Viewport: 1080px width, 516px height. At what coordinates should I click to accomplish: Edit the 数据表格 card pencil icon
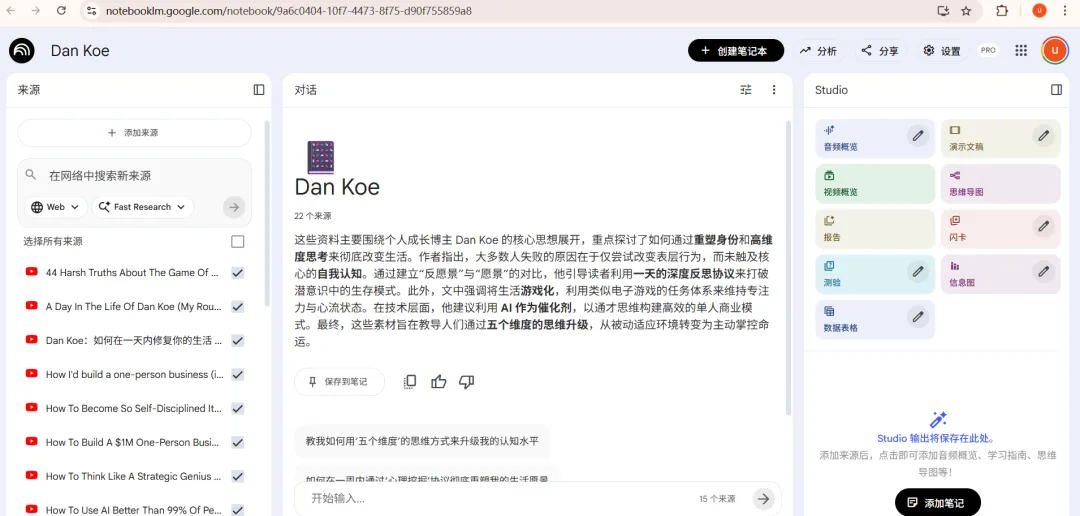[x=917, y=317]
